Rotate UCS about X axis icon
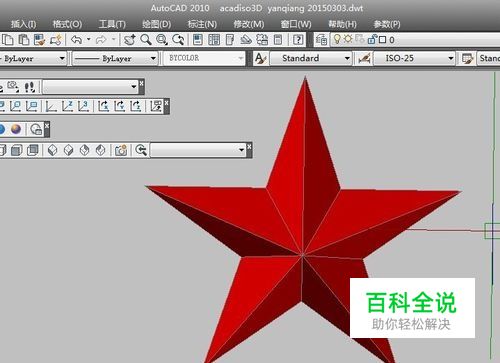 click(103, 106)
